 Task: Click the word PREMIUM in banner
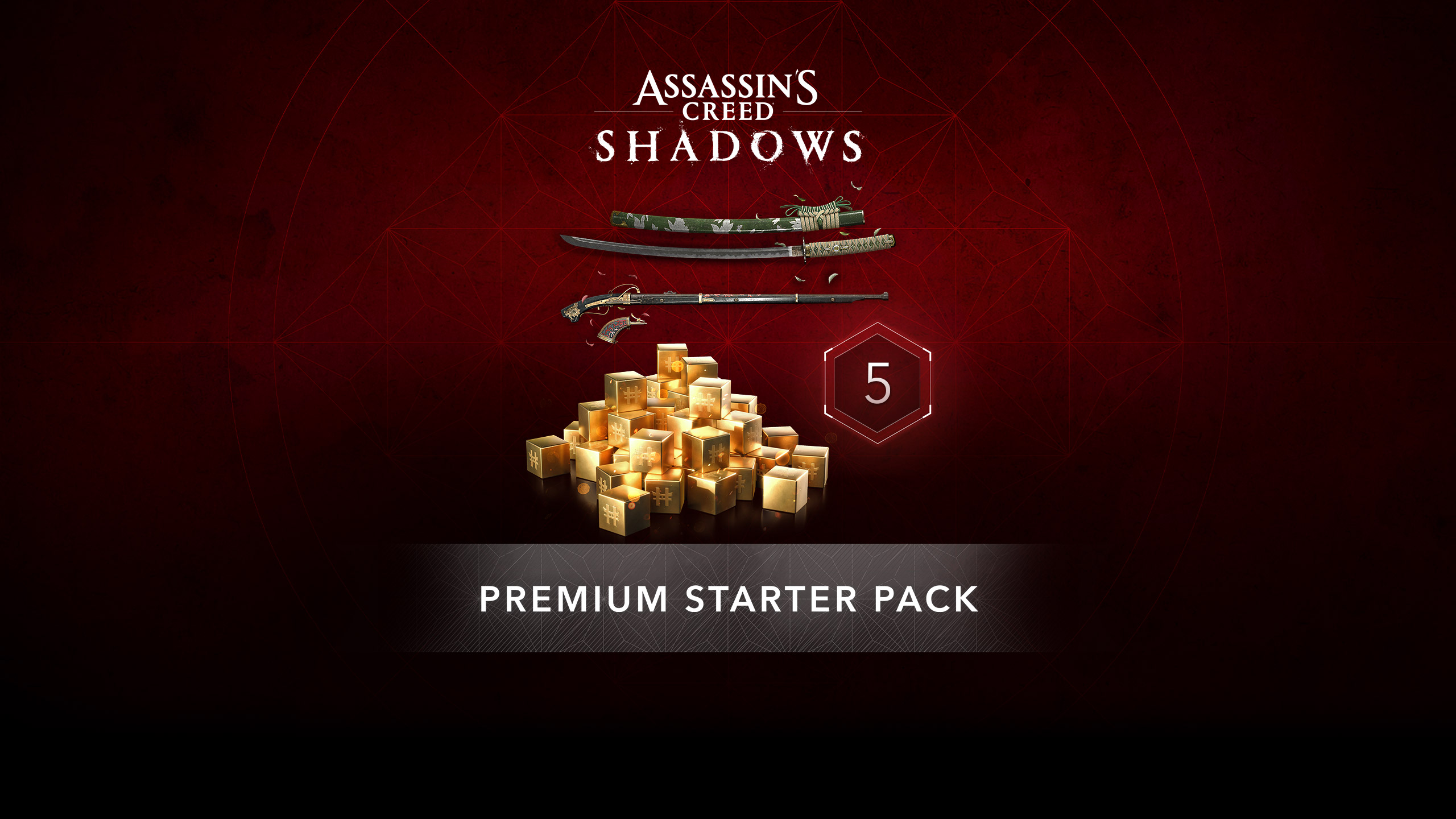click(x=573, y=599)
